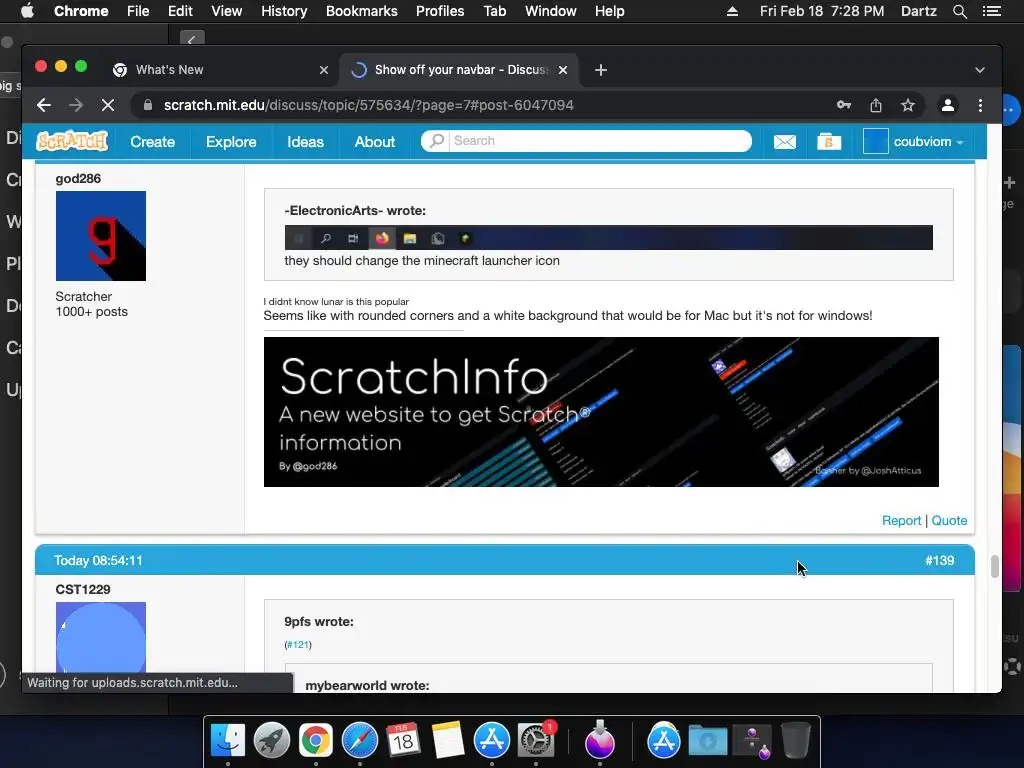Open the Chrome profile avatar icon
Screen dimensions: 1024x768
[948, 105]
